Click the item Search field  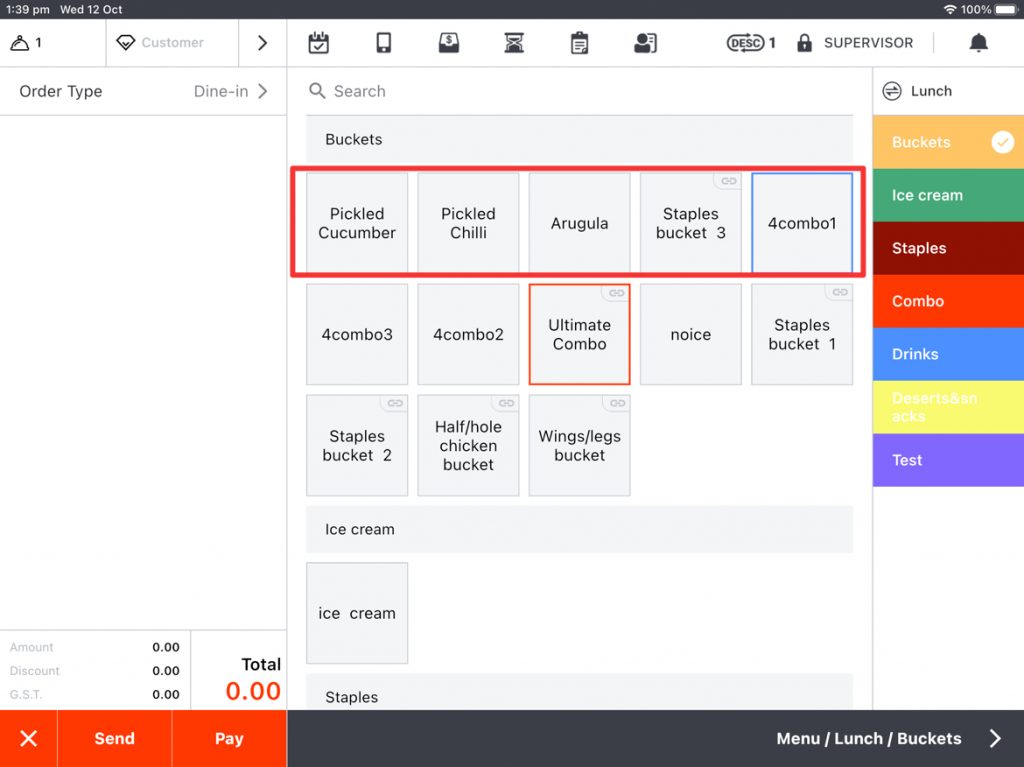[x=580, y=91]
